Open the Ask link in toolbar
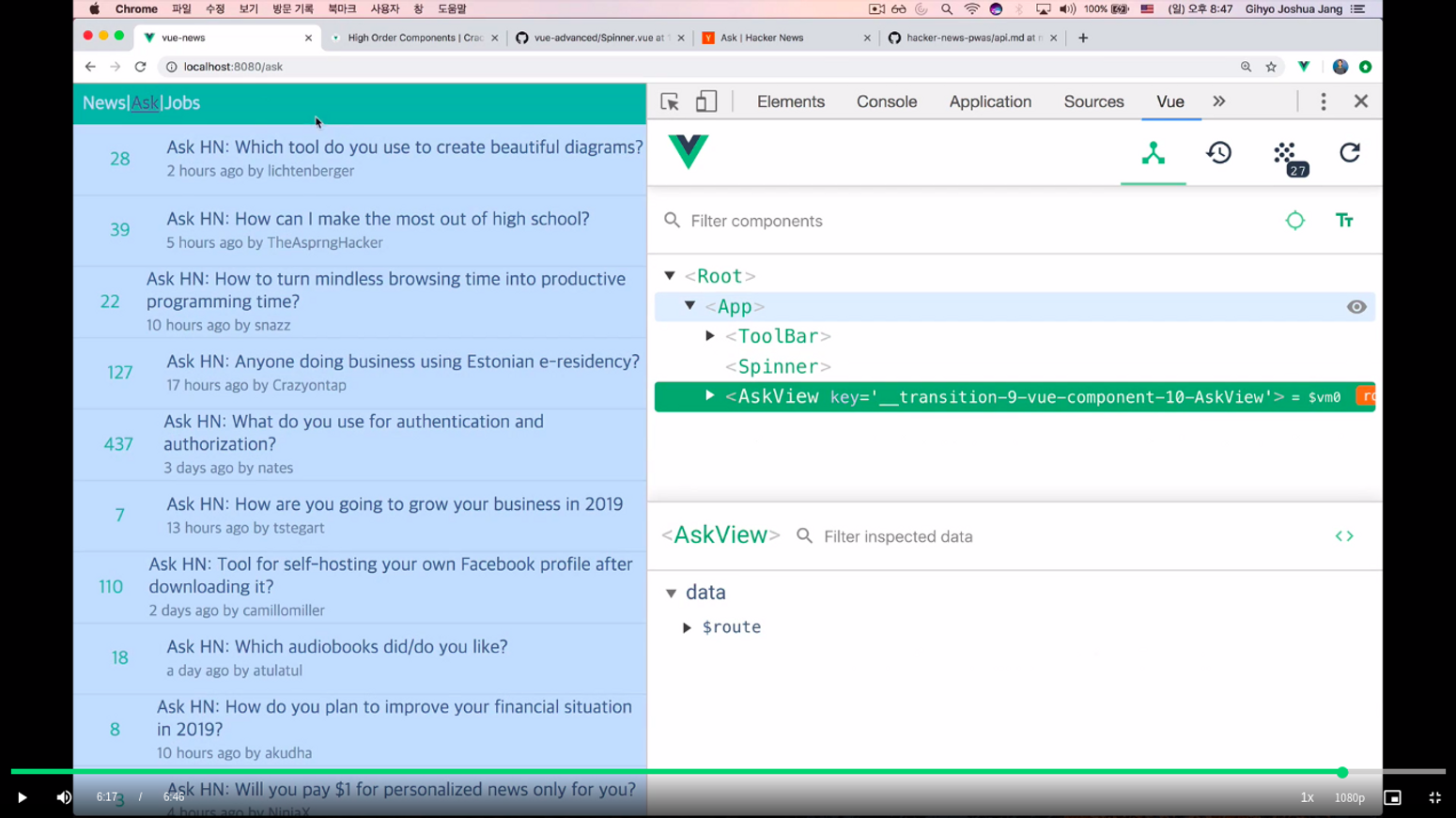 [x=145, y=103]
